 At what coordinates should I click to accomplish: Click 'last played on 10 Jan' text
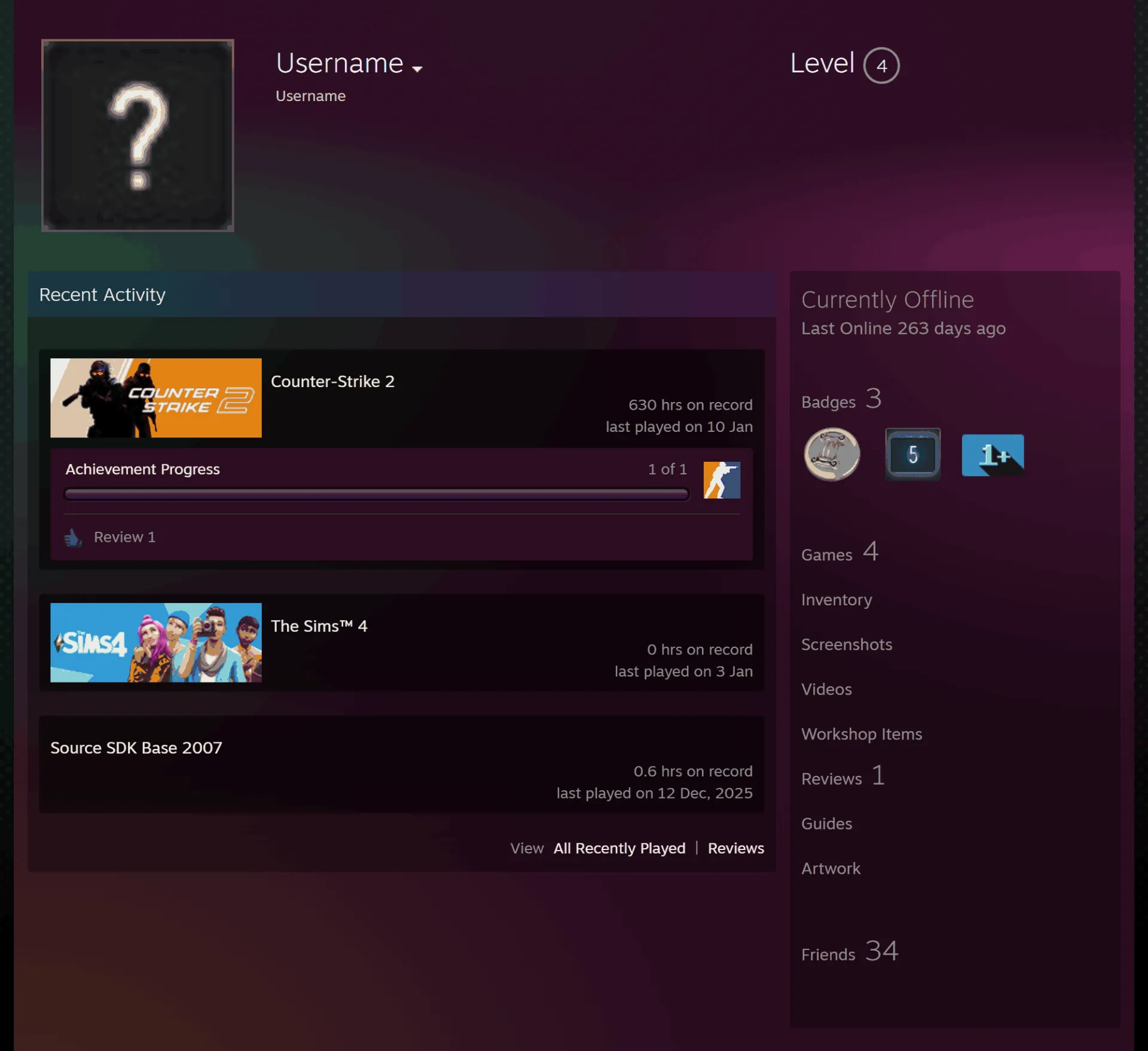tap(679, 427)
